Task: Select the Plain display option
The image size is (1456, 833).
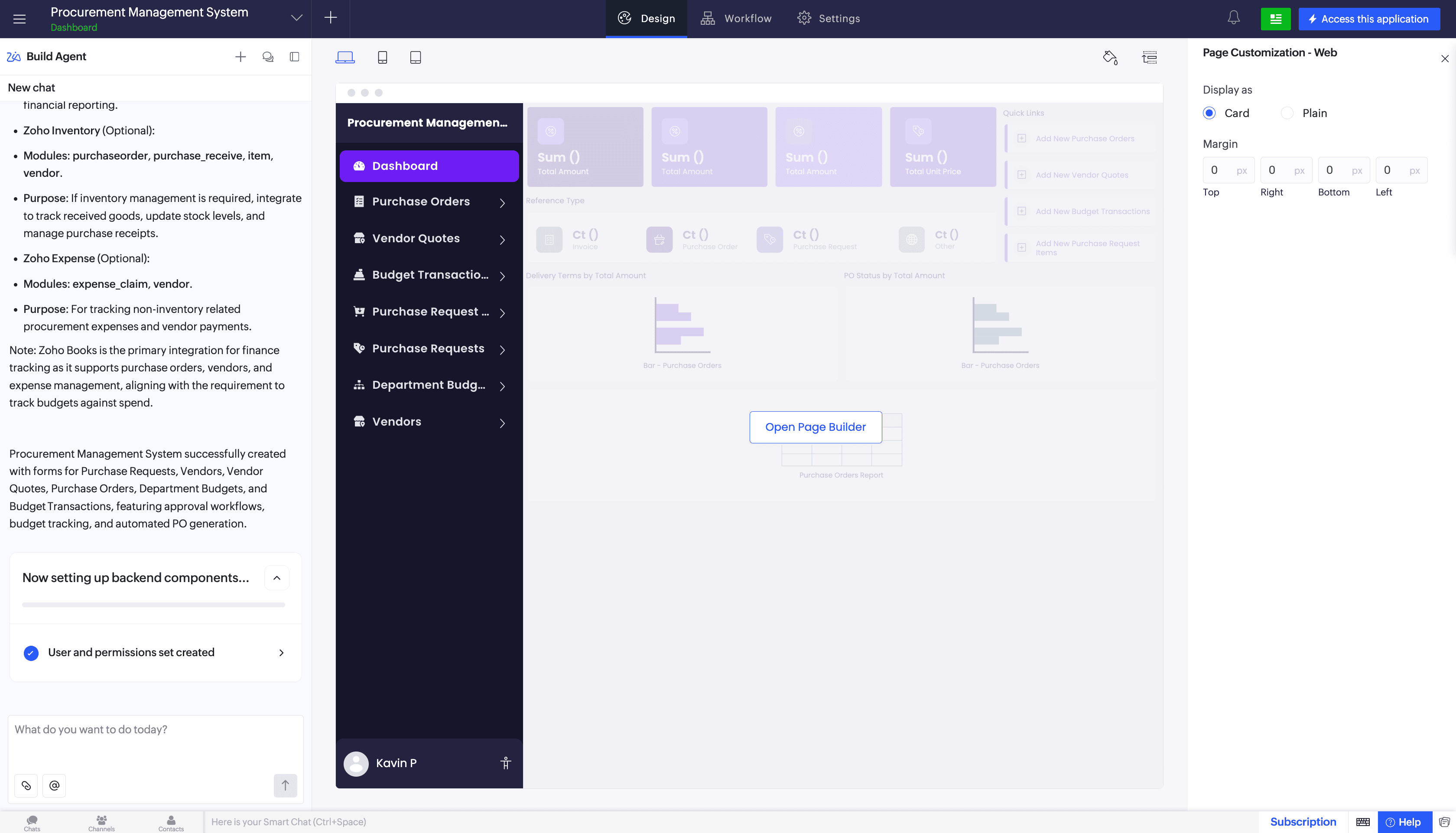Action: [1287, 113]
